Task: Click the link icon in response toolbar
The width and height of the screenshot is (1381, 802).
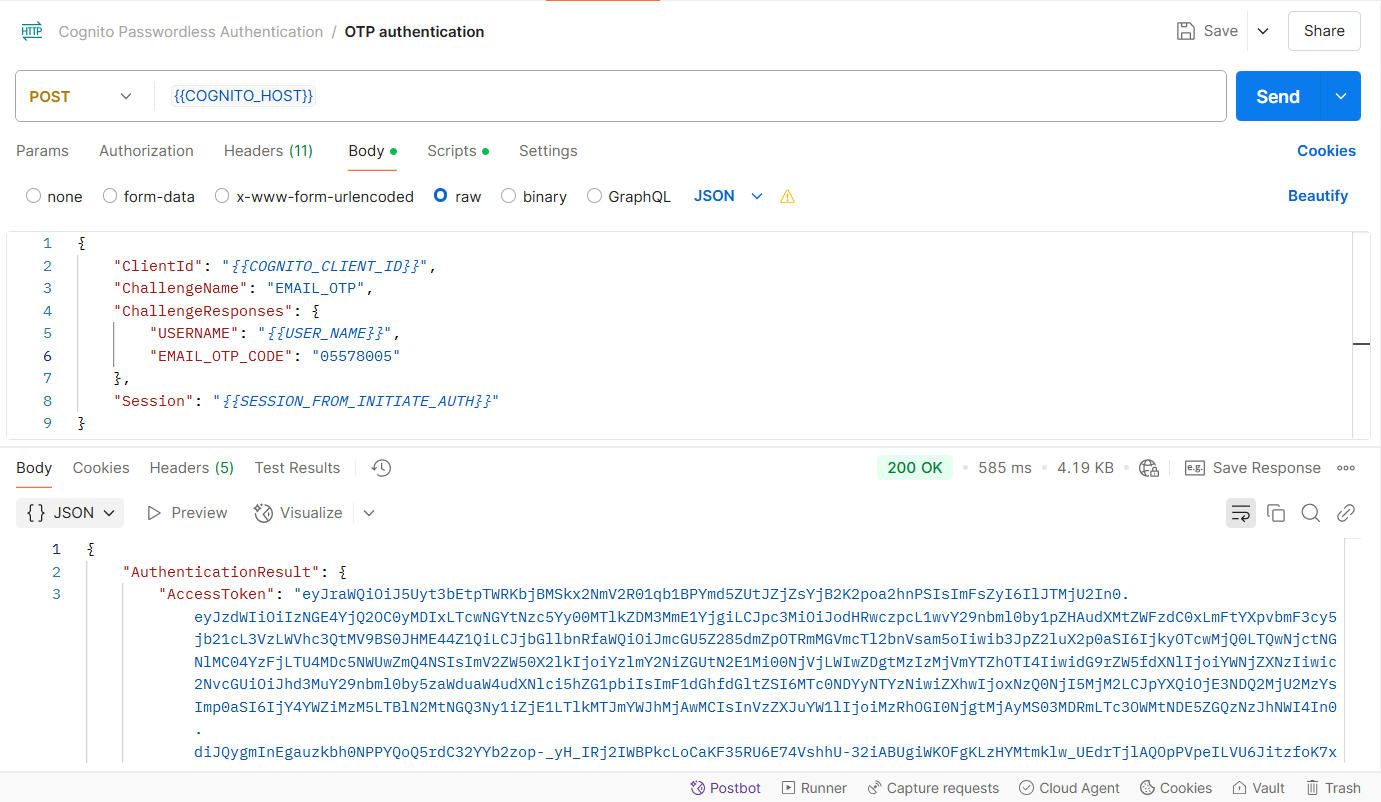Action: click(x=1345, y=513)
